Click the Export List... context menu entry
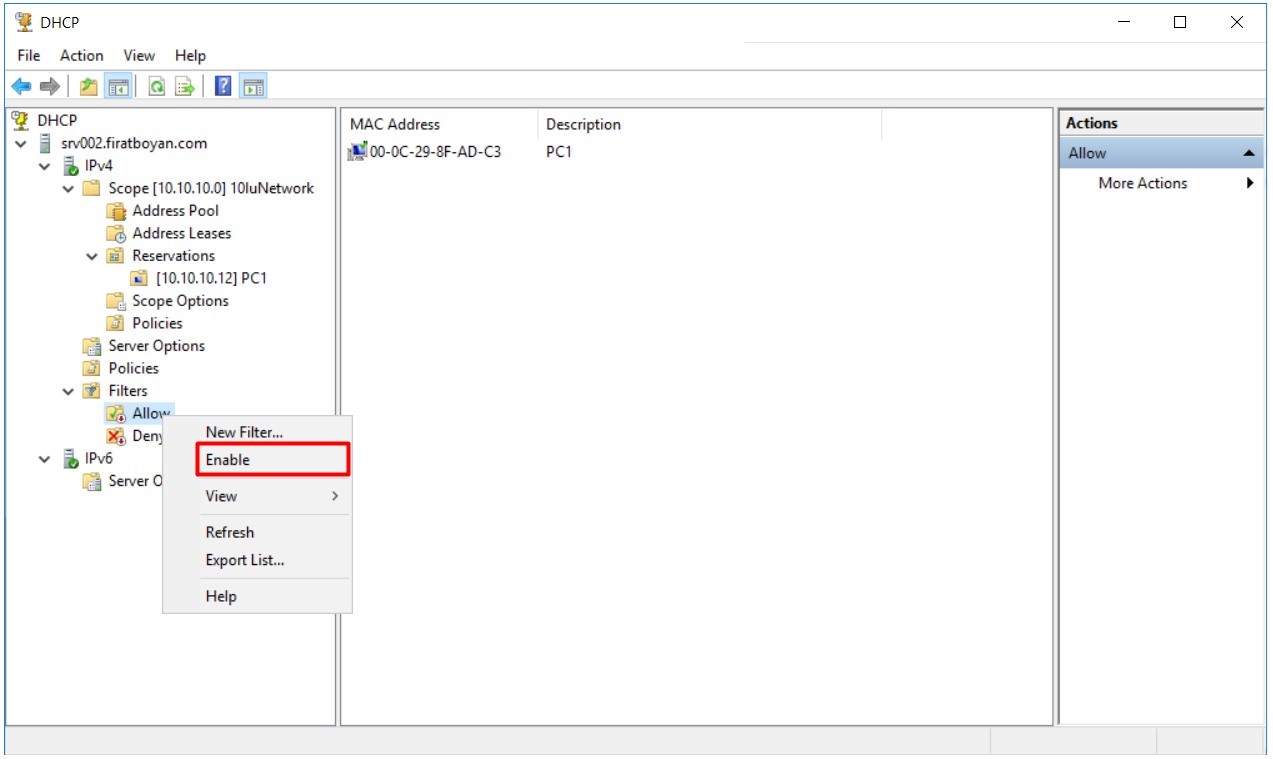Viewport: 1273px width, 759px height. point(245,560)
